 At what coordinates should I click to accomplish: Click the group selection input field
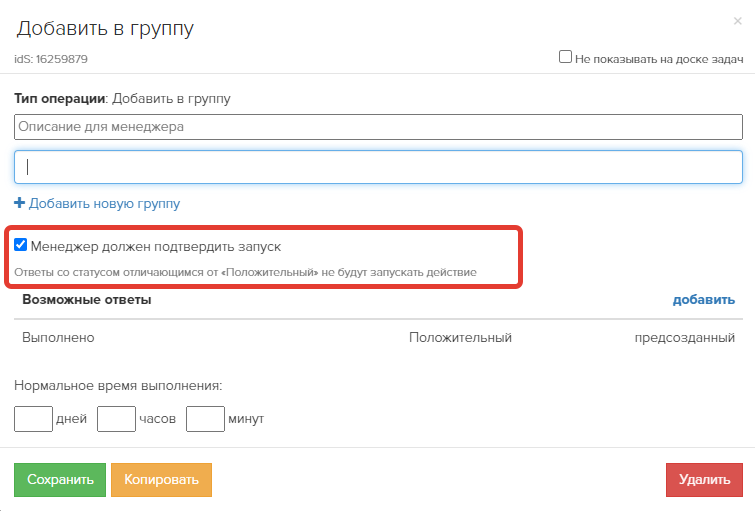point(378,167)
